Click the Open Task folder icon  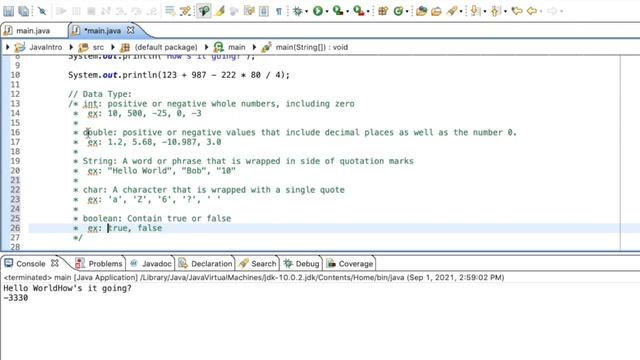pyautogui.click(x=436, y=11)
